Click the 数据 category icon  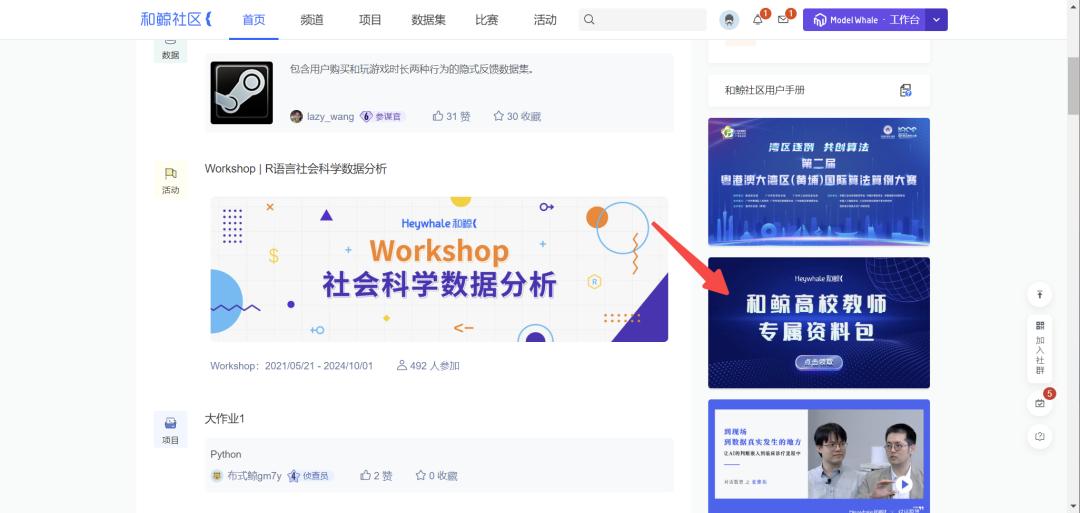[170, 52]
